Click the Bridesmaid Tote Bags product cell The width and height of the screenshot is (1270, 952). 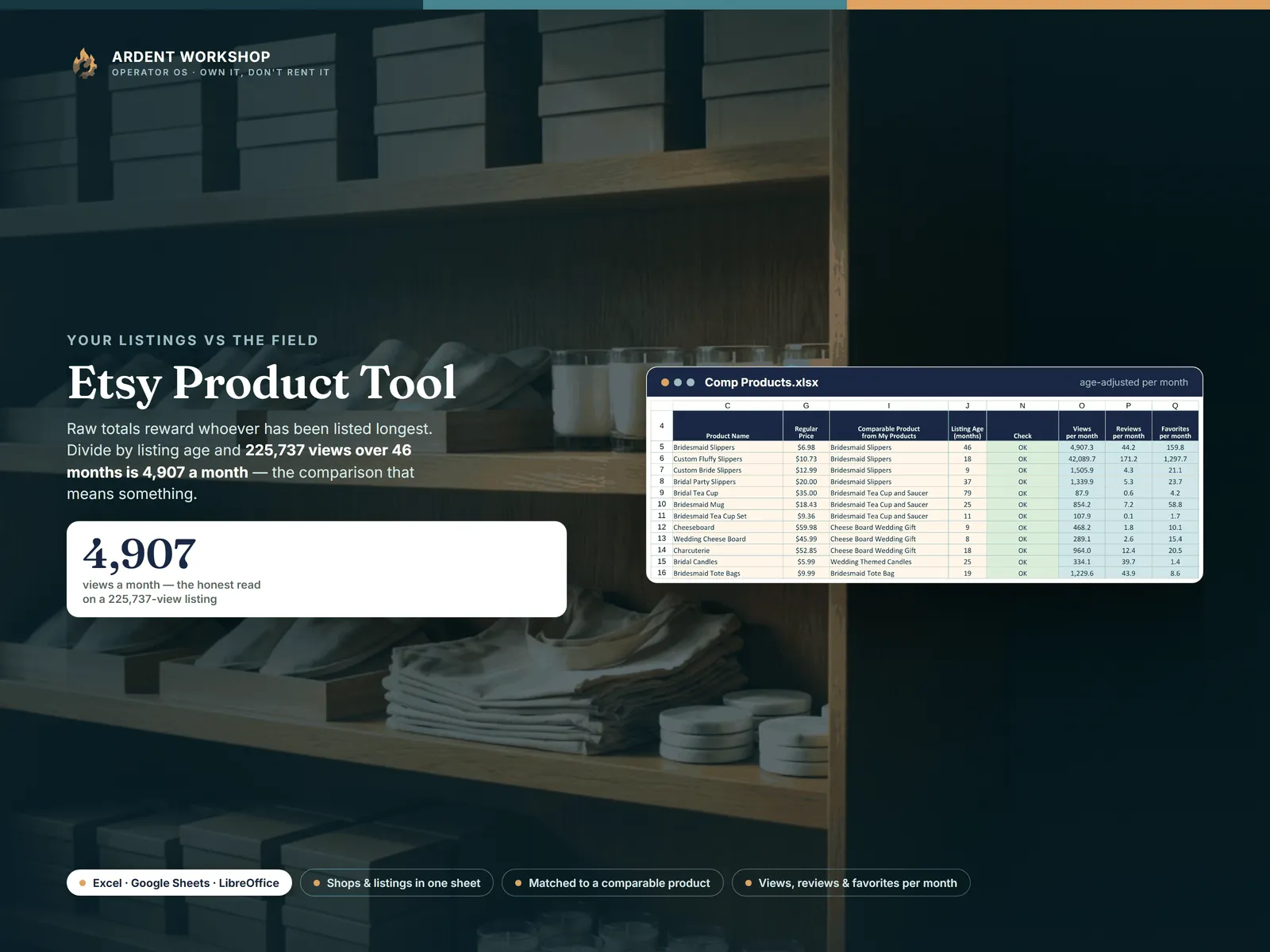pyautogui.click(x=728, y=573)
